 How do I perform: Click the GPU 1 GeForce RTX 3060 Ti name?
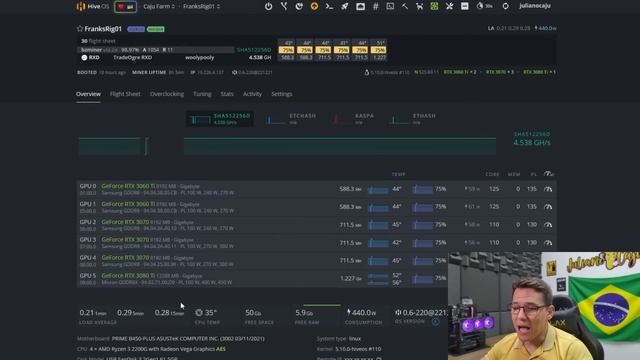pyautogui.click(x=128, y=204)
